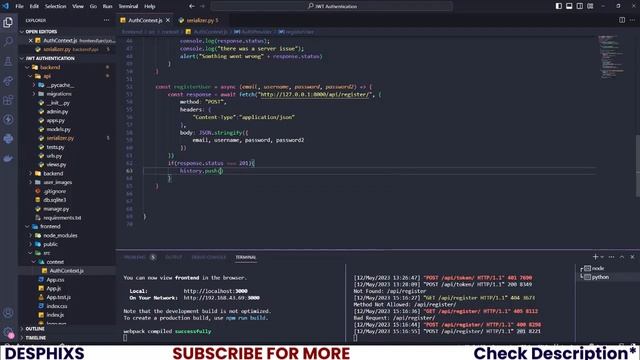
Task: Open the Help menu
Action: click(150, 6)
